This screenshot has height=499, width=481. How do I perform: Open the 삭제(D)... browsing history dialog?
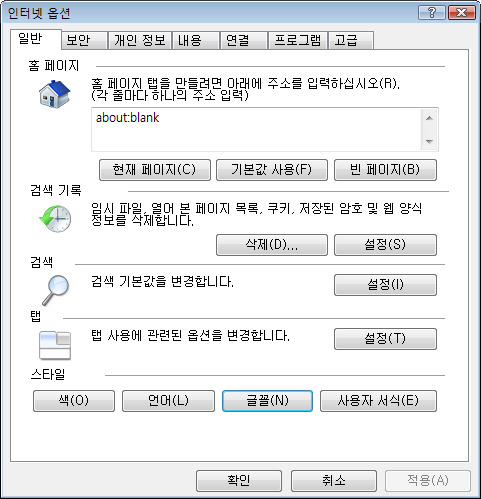(272, 245)
